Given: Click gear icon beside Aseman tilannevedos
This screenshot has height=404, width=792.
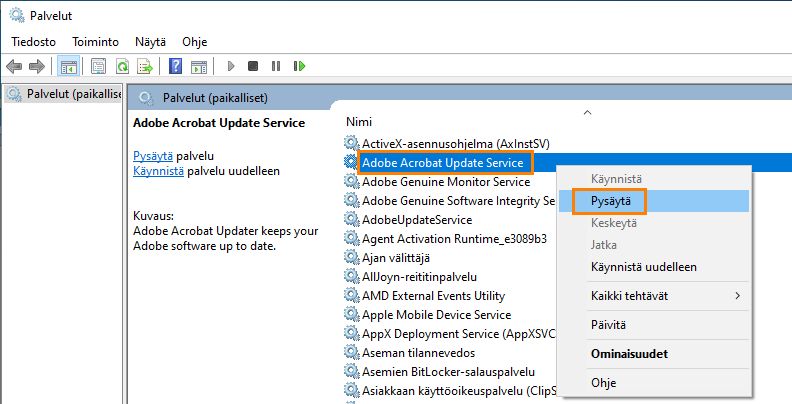Looking at the screenshot, I should [x=352, y=352].
